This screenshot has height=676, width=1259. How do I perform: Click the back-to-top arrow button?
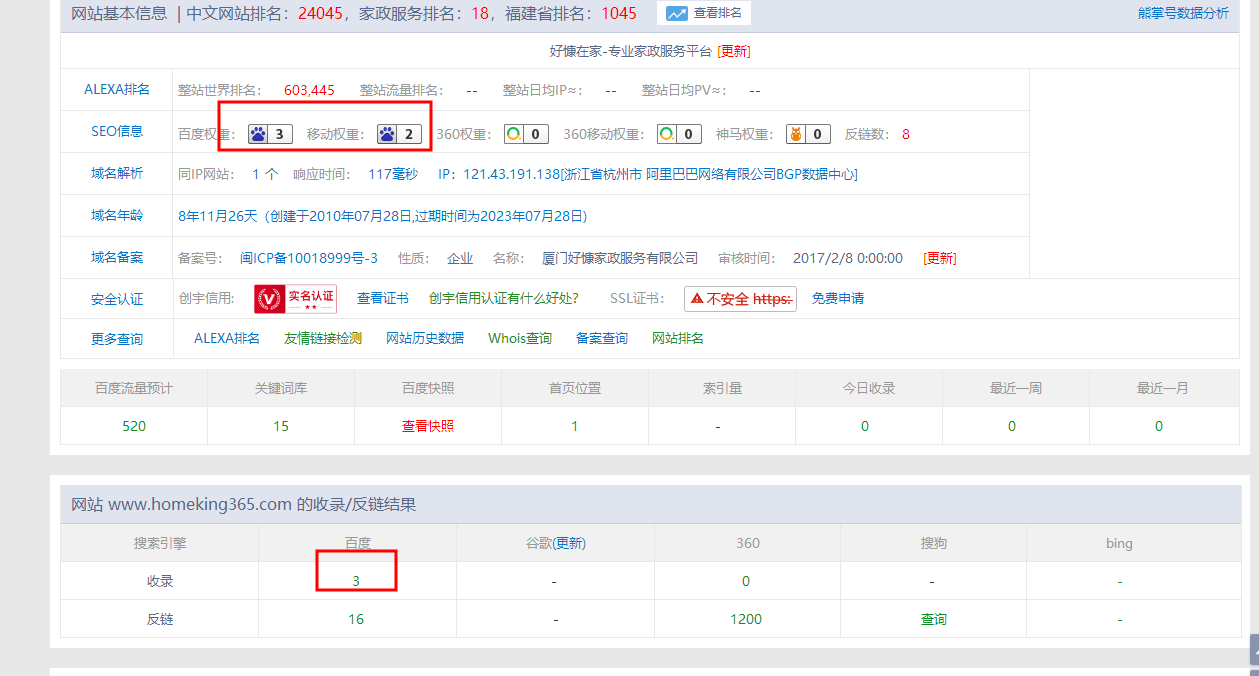click(1254, 650)
